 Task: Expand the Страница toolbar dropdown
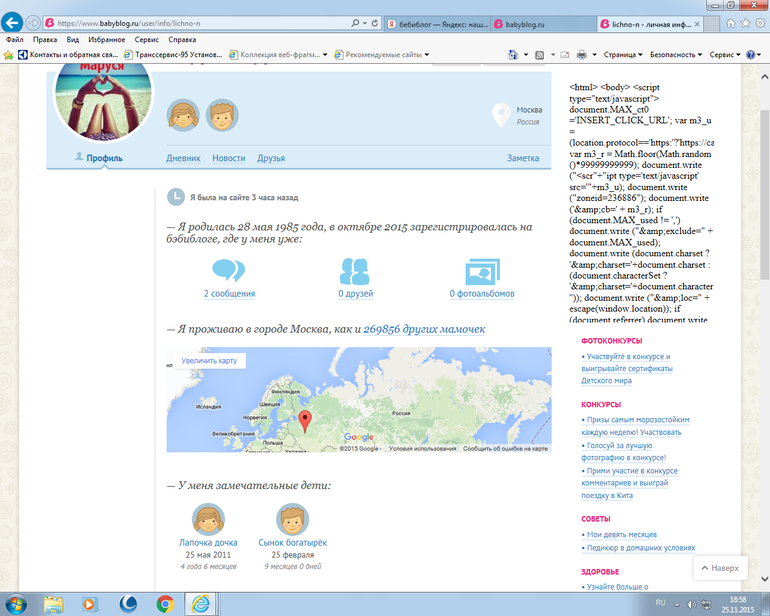(626, 55)
